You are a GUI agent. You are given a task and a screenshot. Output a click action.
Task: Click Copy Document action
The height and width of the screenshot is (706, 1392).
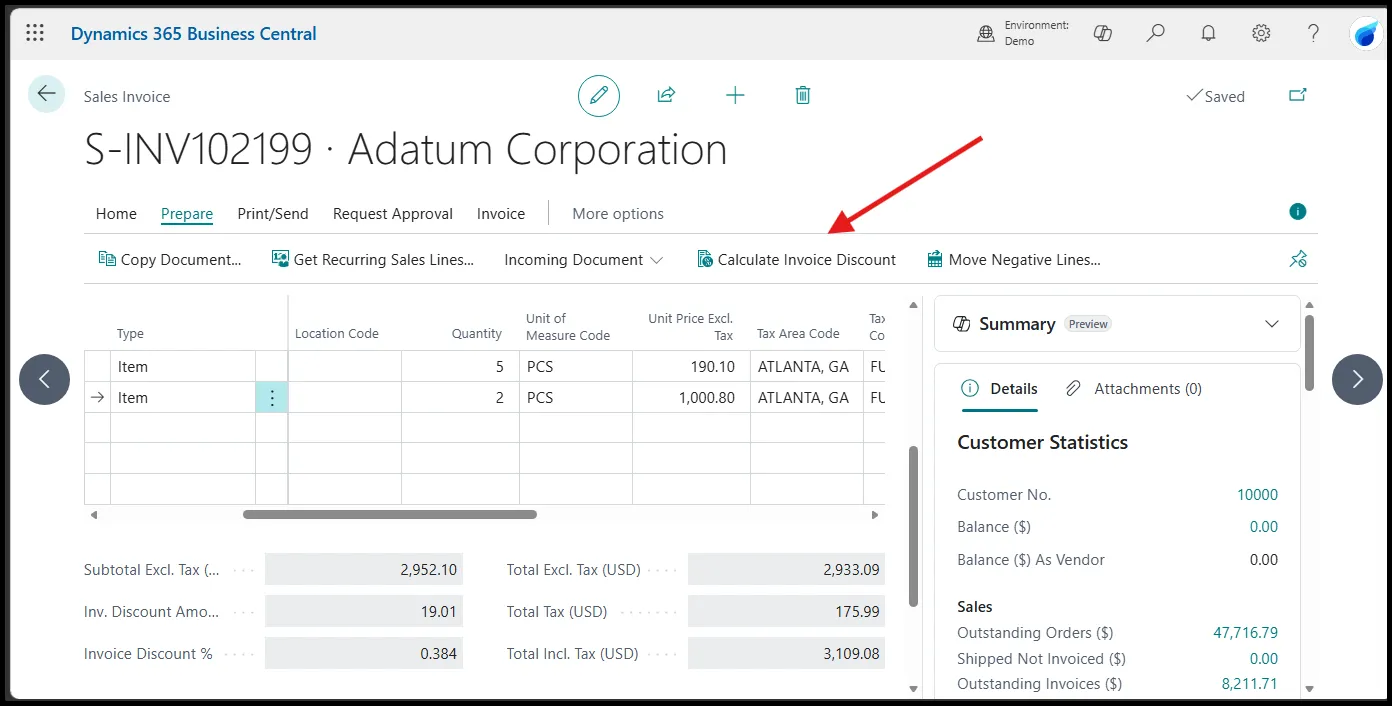tap(170, 259)
